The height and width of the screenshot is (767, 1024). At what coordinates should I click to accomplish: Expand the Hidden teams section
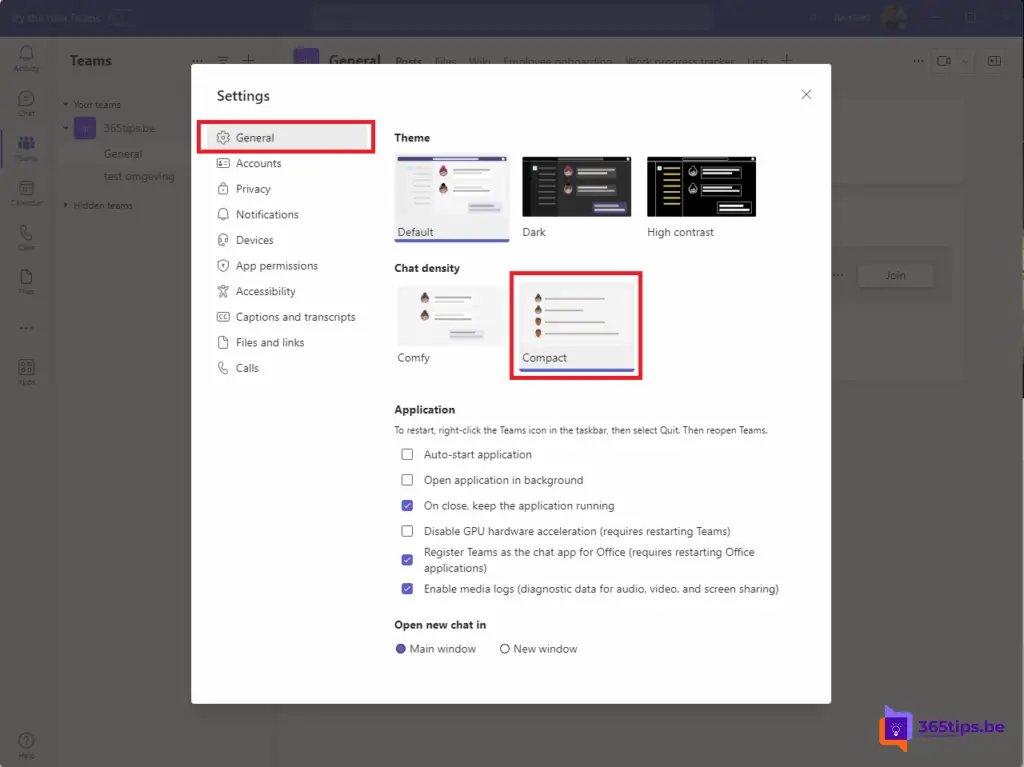[x=65, y=205]
